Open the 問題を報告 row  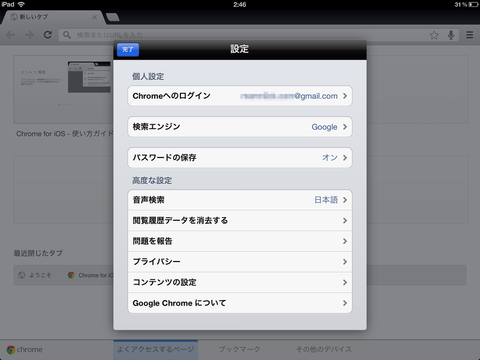click(240, 241)
